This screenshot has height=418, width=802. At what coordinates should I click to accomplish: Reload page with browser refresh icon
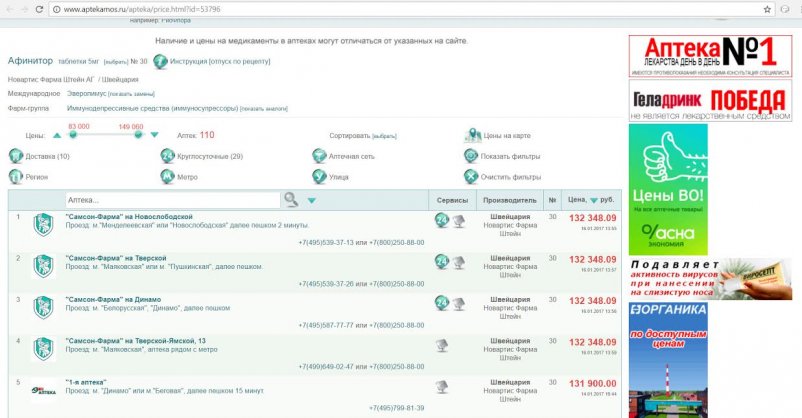click(39, 9)
